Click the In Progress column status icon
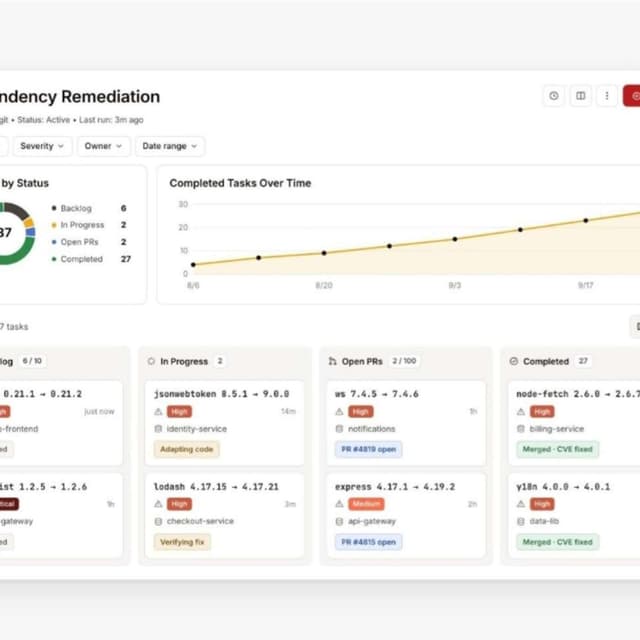This screenshot has width=640, height=640. point(151,361)
